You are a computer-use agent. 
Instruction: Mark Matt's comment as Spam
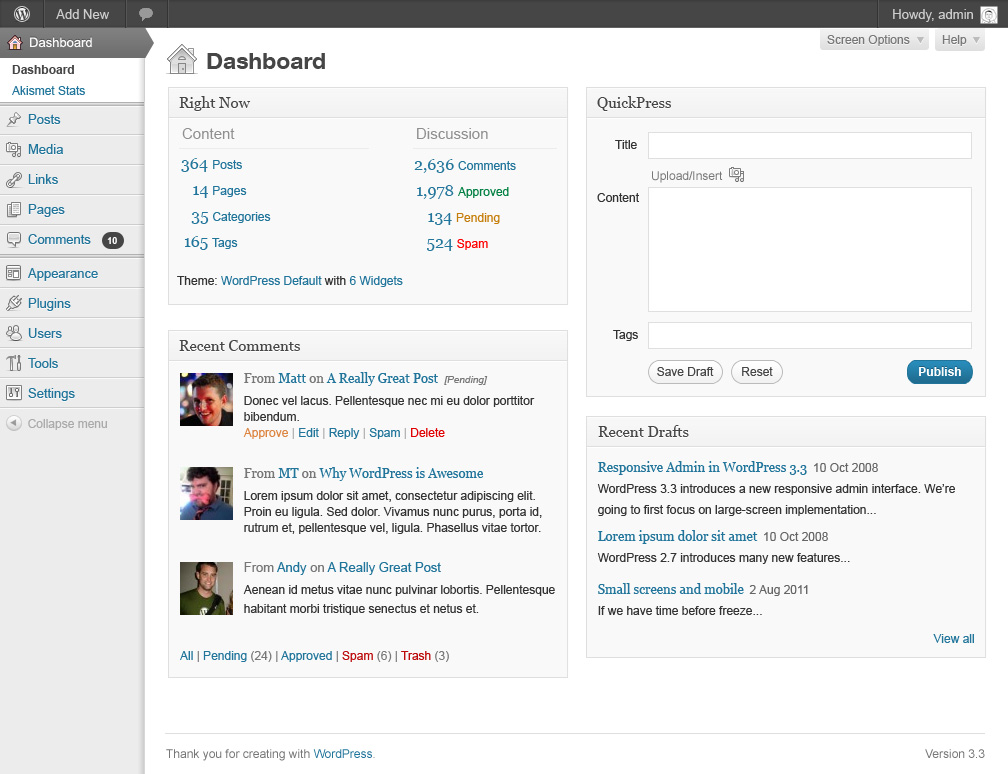384,433
